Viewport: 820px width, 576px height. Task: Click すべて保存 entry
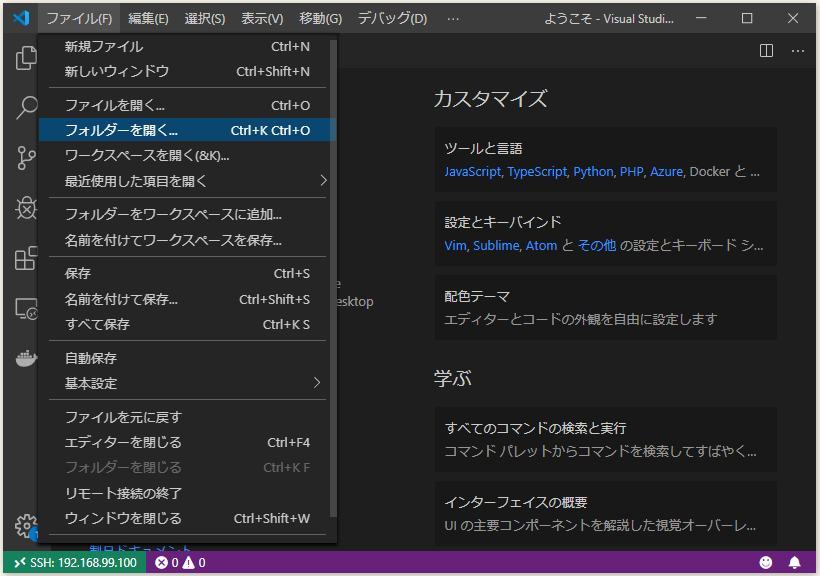[x=187, y=324]
